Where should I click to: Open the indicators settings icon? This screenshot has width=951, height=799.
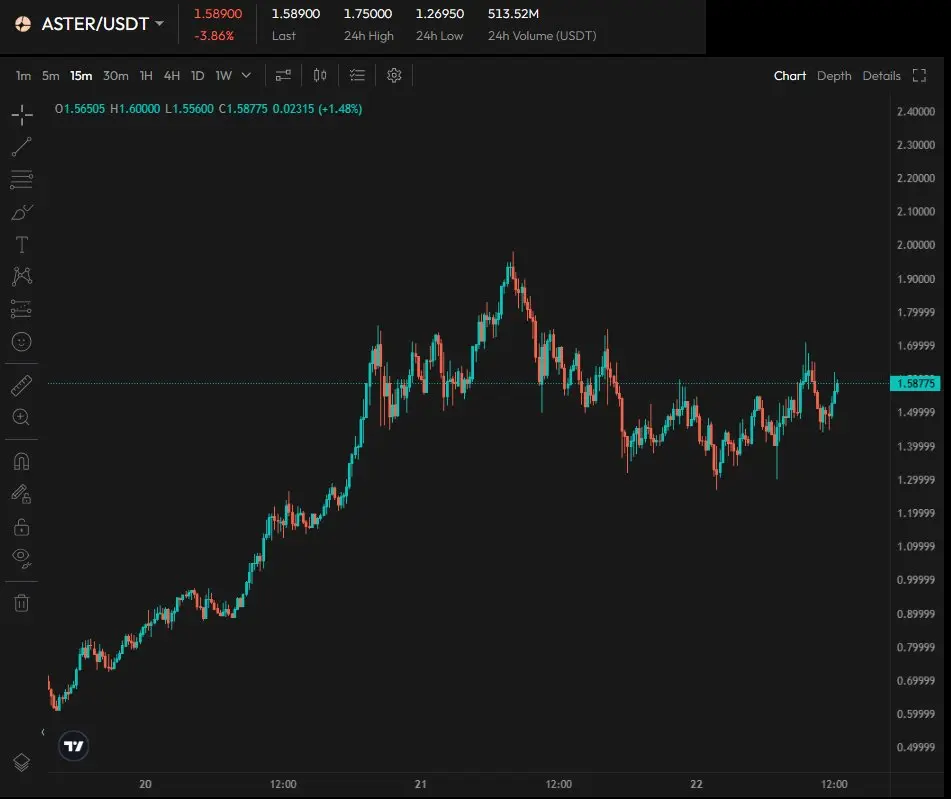[x=283, y=75]
